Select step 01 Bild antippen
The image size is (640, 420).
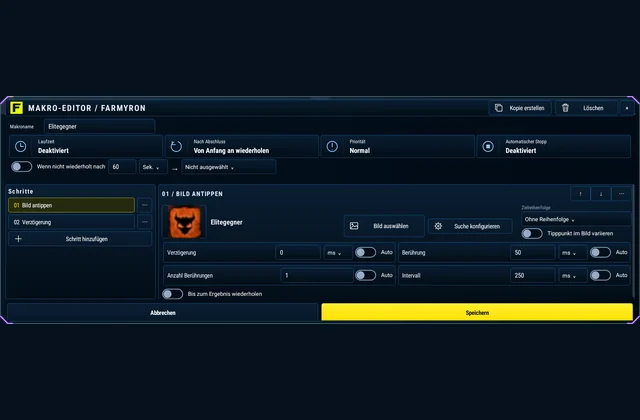coord(71,205)
